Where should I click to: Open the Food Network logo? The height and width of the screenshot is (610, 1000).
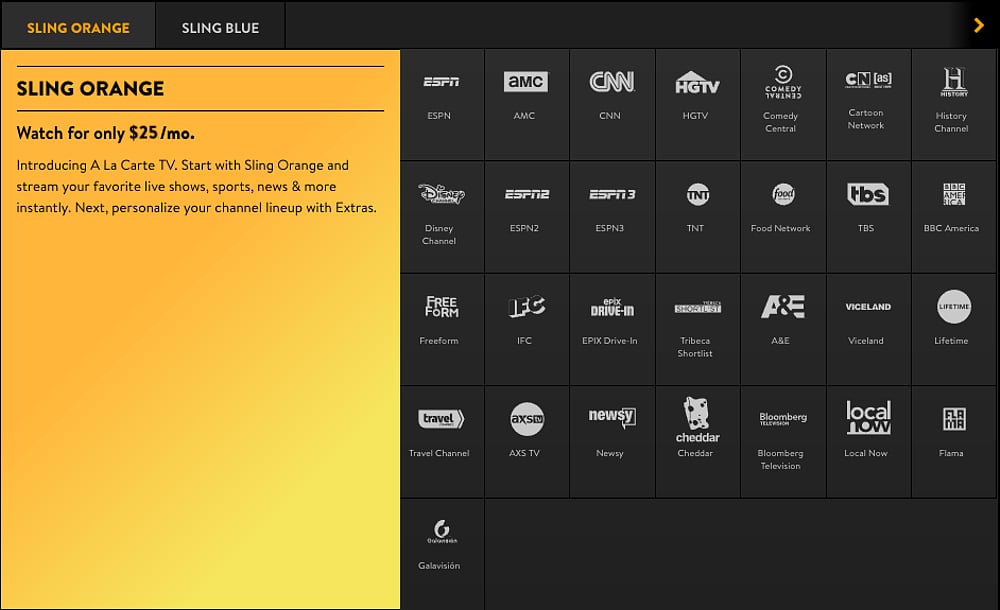[x=783, y=194]
